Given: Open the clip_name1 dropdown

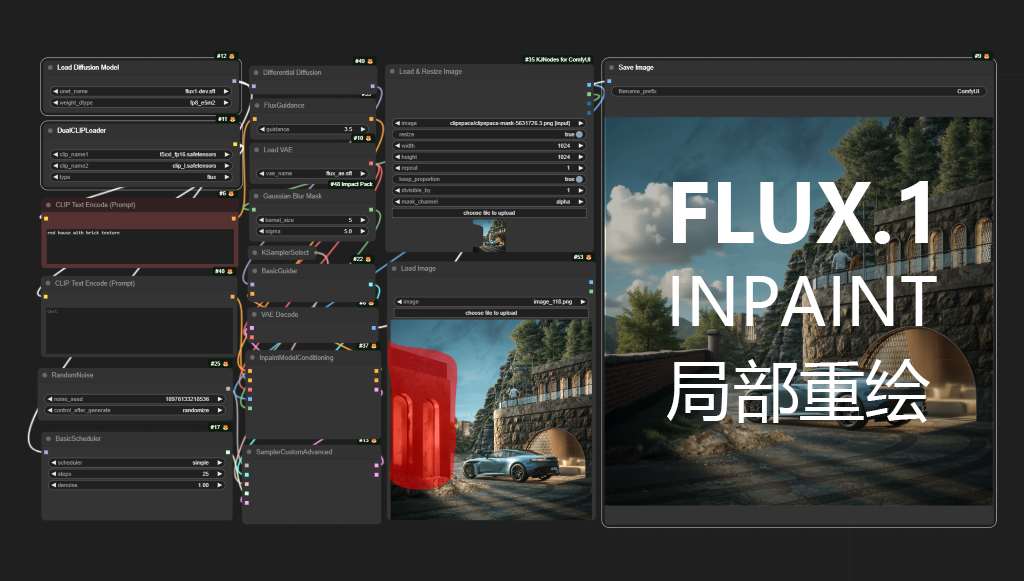Looking at the screenshot, I should click(x=141, y=155).
